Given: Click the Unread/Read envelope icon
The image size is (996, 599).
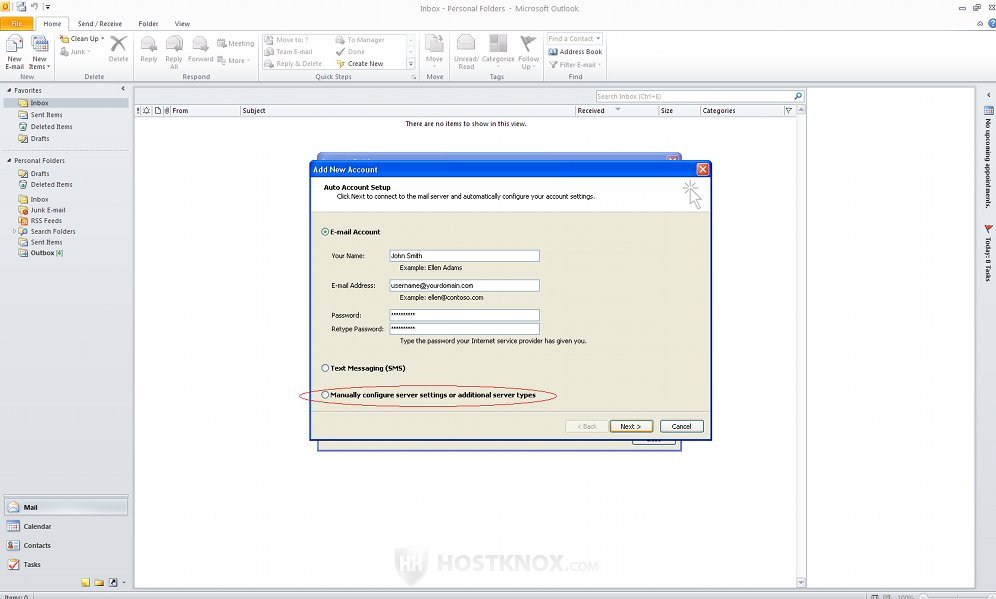Looking at the screenshot, I should [466, 43].
